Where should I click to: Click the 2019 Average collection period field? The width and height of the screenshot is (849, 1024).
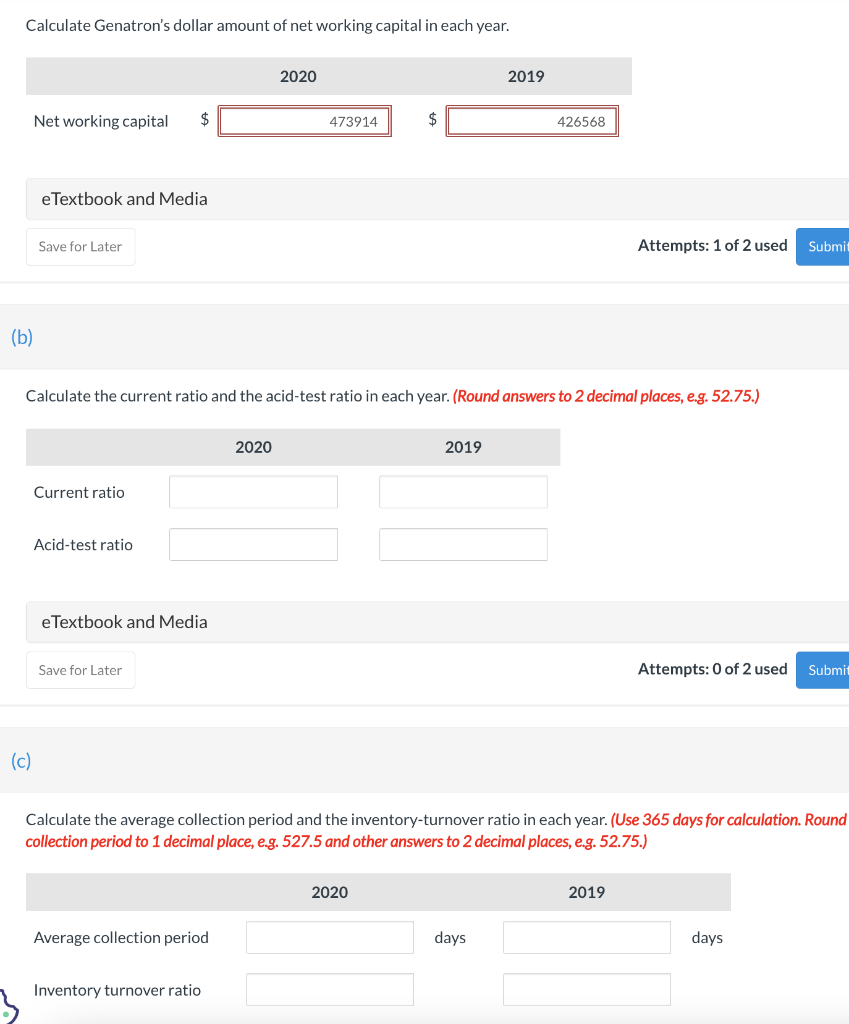click(x=586, y=937)
